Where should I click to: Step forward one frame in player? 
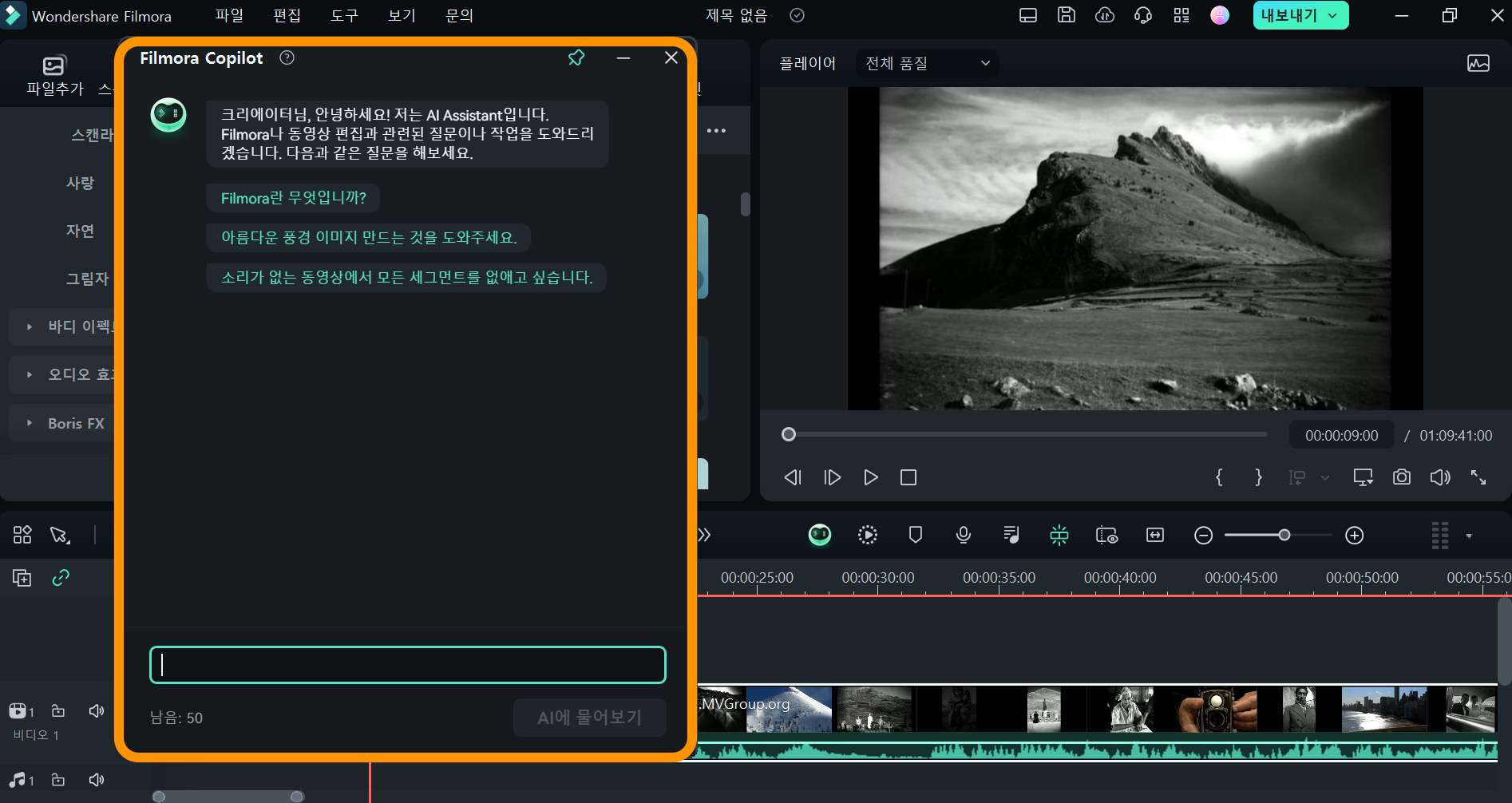[832, 477]
